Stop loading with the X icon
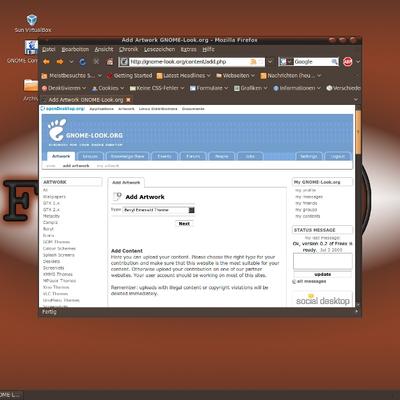Image resolution: width=400 pixels, height=400 pixels. tap(96, 62)
